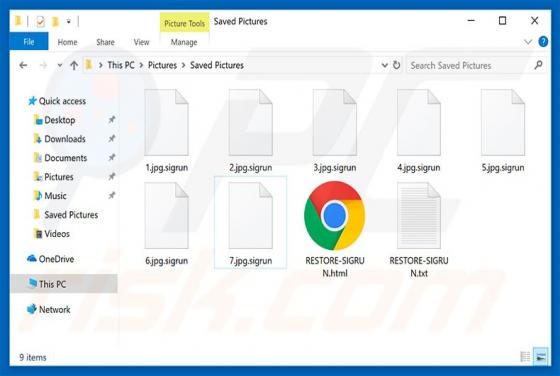This screenshot has width=560, height=376.
Task: Switch to details view layout button
Action: pos(525,356)
